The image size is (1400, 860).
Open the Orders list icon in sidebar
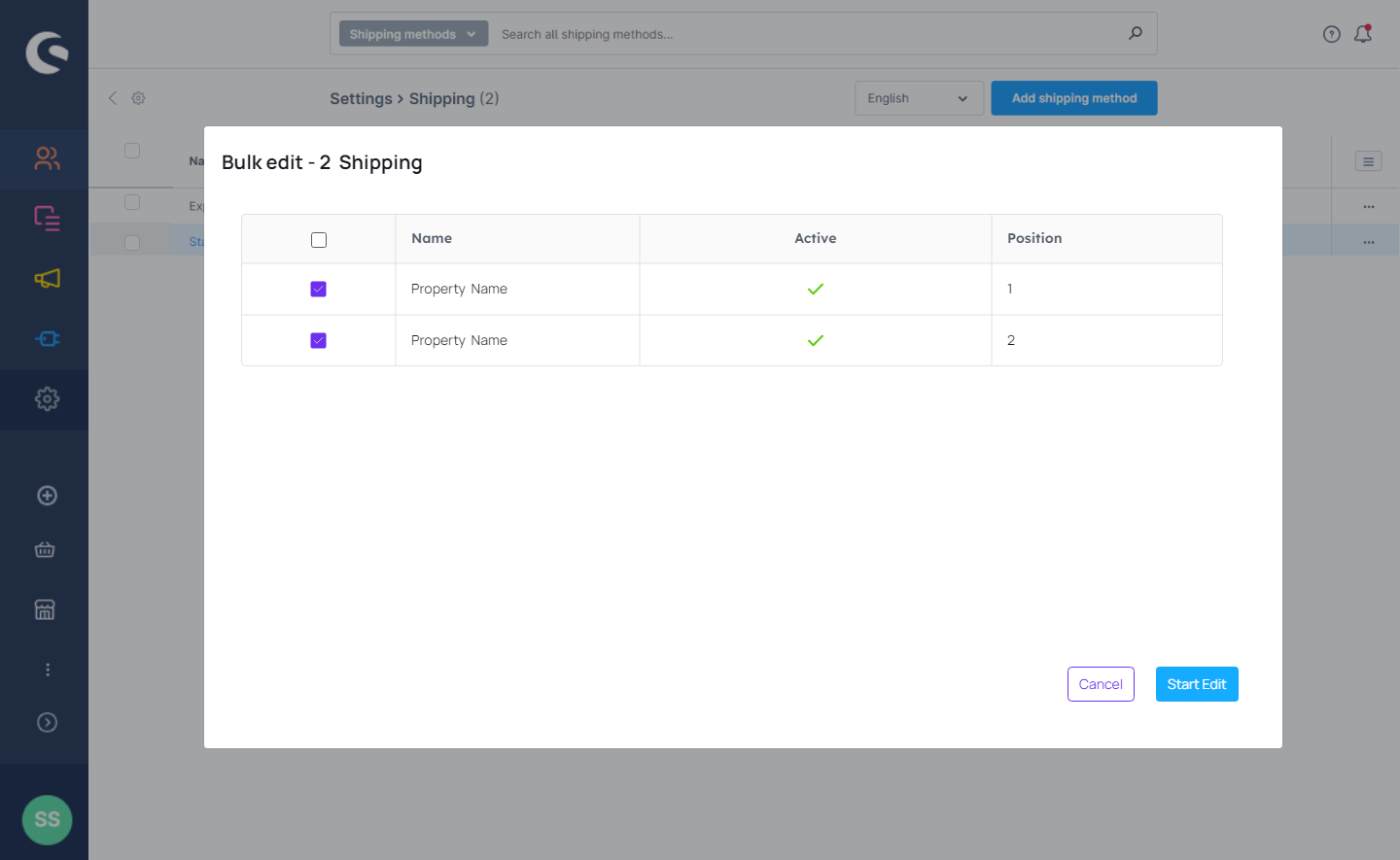click(47, 219)
